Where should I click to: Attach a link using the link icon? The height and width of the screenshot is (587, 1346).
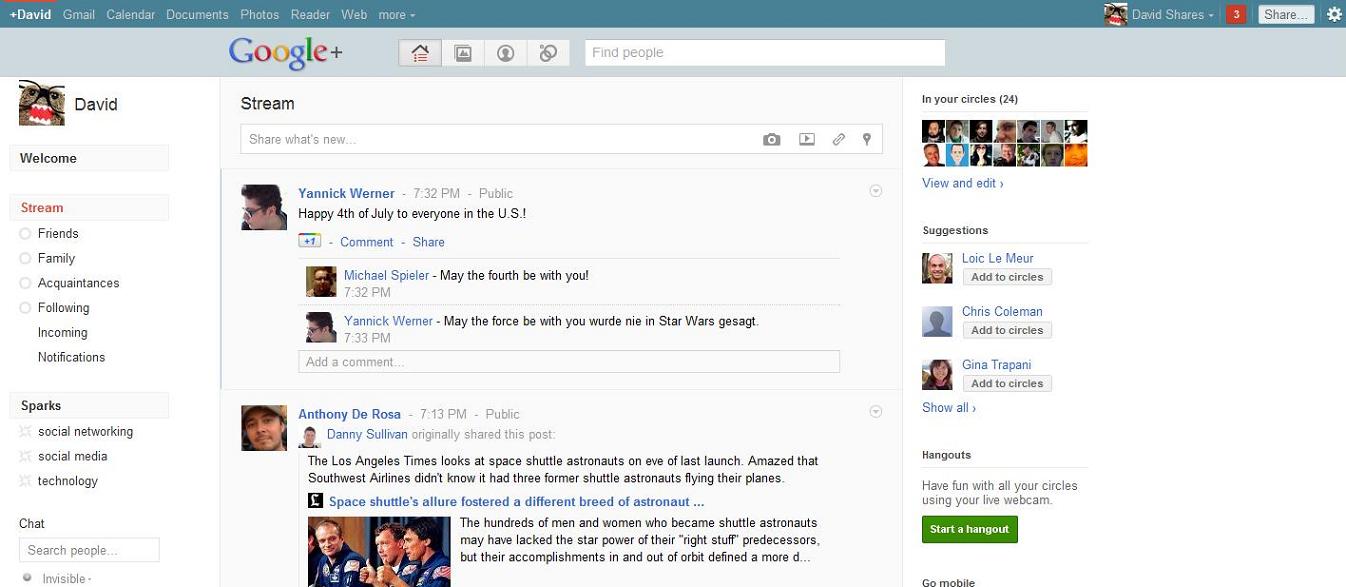click(838, 139)
